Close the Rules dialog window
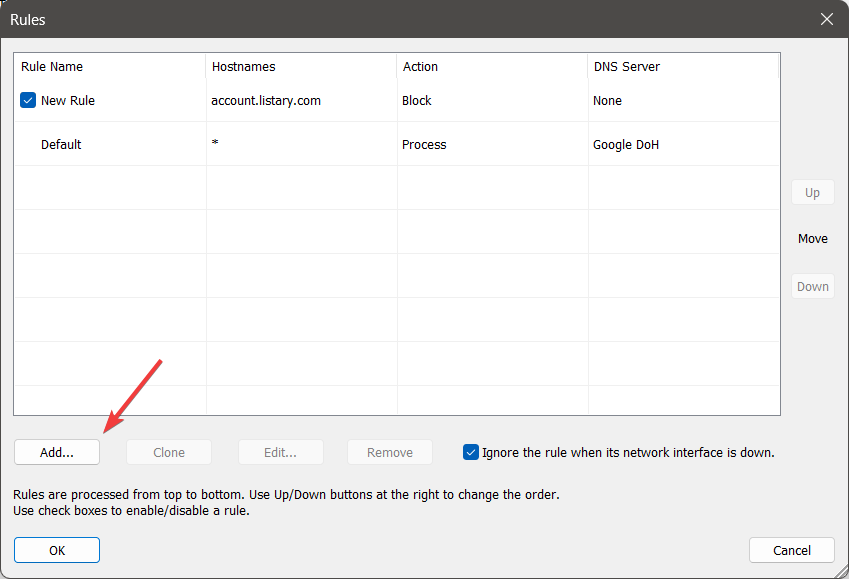This screenshot has height=579, width=849. [826, 19]
